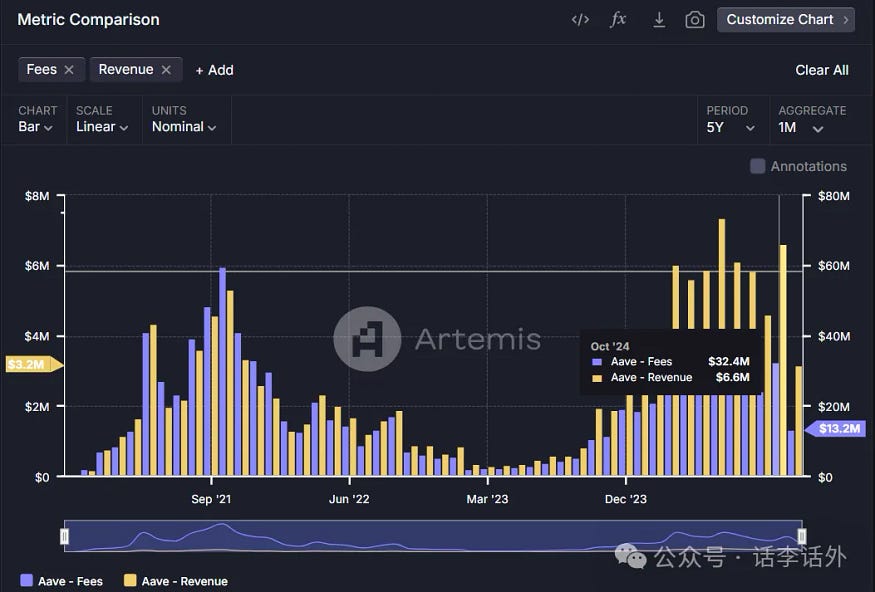Open the fx formula function
Screen dimensions: 875x592
618,20
